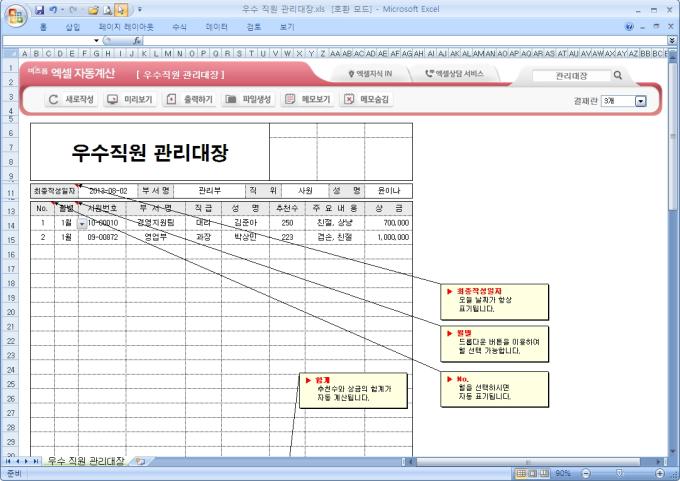The height and width of the screenshot is (481, 680).
Task: Click the search magnifier beside 관리대장 box
Action: (618, 75)
